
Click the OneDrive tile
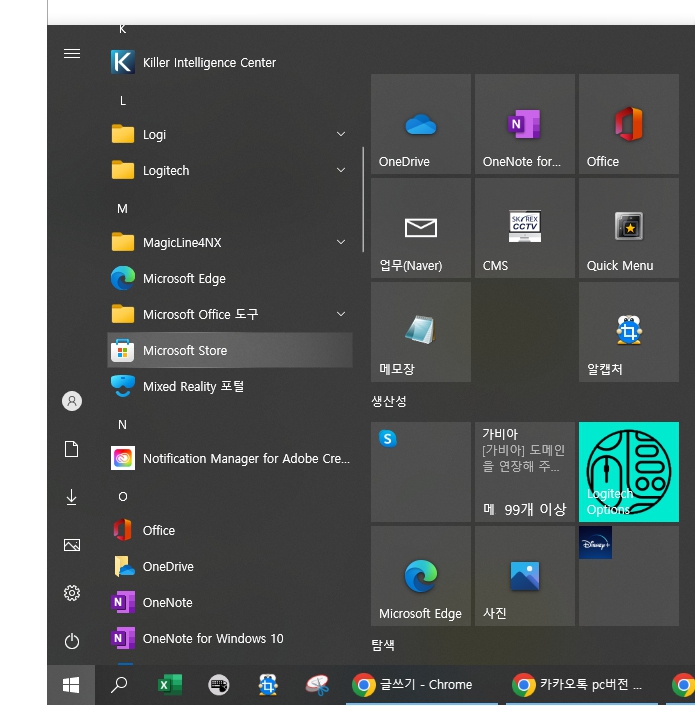[x=421, y=124]
